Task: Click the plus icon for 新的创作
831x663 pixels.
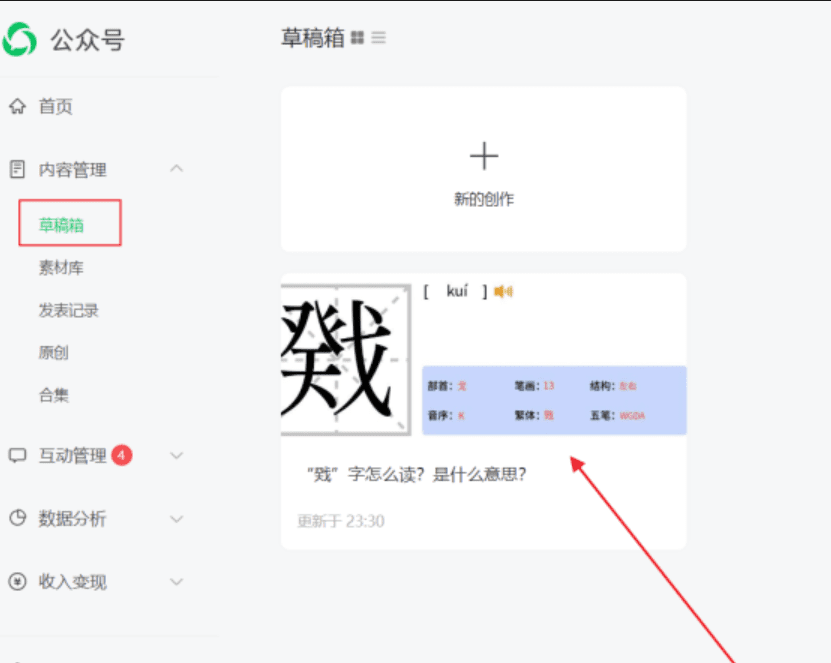Action: click(x=483, y=156)
